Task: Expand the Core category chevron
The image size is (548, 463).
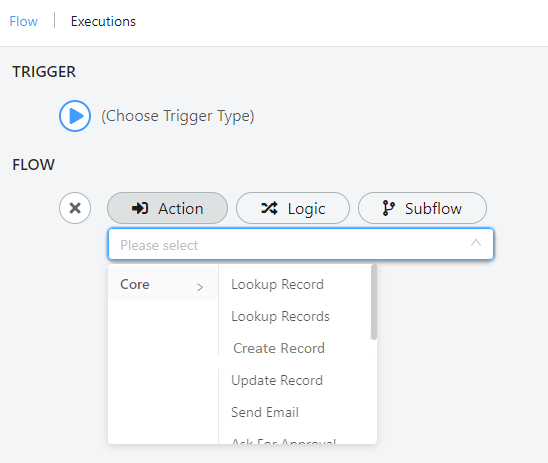Action: (x=200, y=287)
